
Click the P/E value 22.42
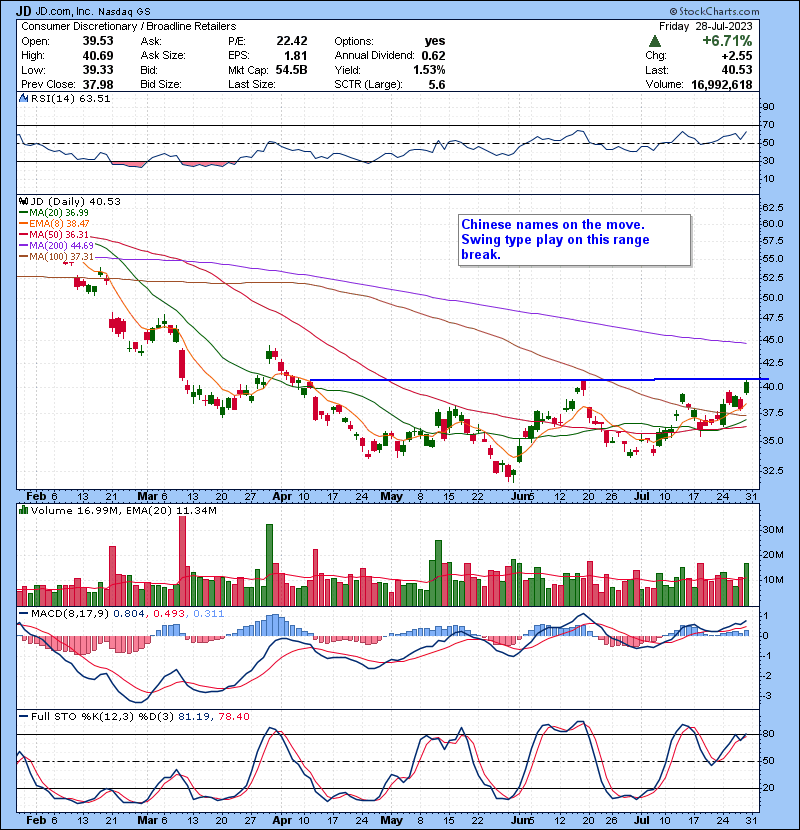coord(292,41)
